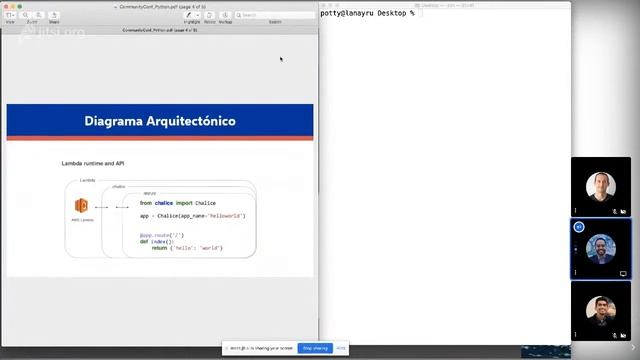Select middle presenting participant's thumbnail
The height and width of the screenshot is (360, 640).
pos(601,249)
